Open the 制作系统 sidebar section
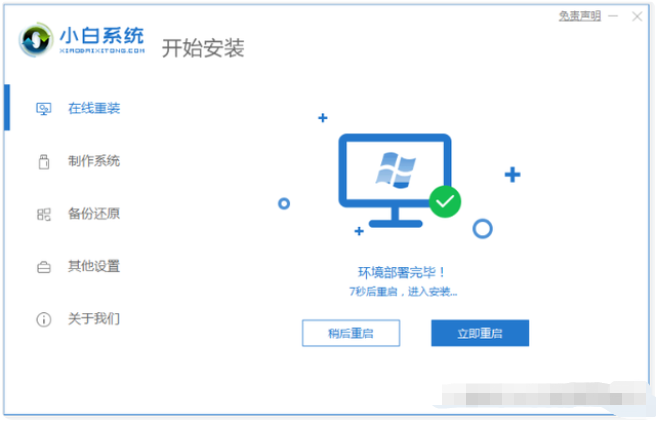The image size is (656, 422). [x=79, y=161]
